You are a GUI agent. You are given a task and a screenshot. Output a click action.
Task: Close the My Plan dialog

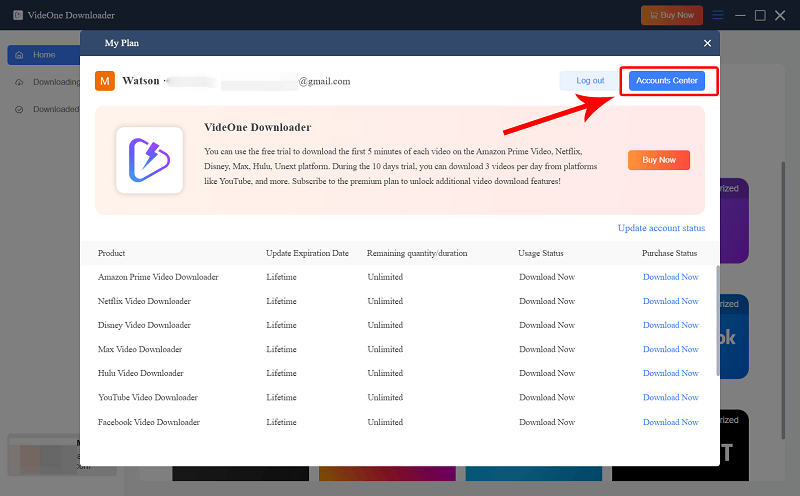[x=707, y=43]
